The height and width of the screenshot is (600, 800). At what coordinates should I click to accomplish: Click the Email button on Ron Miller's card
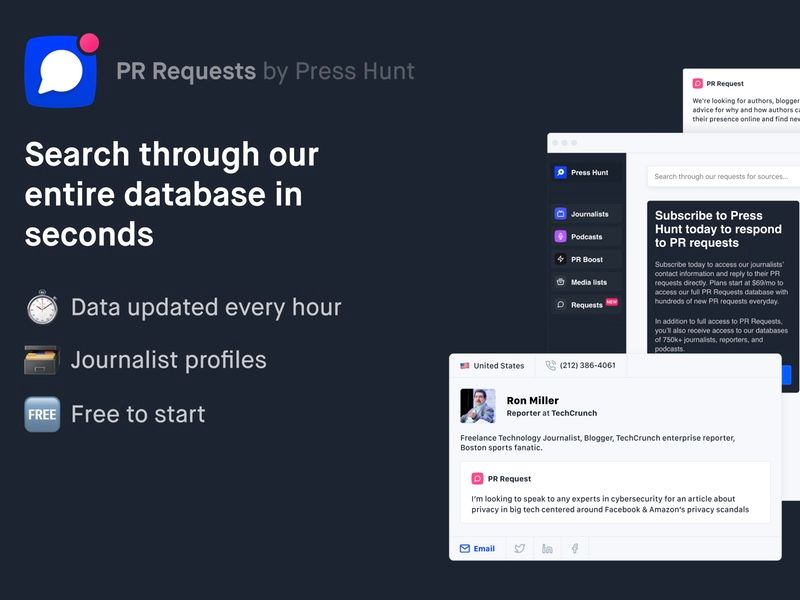point(478,548)
